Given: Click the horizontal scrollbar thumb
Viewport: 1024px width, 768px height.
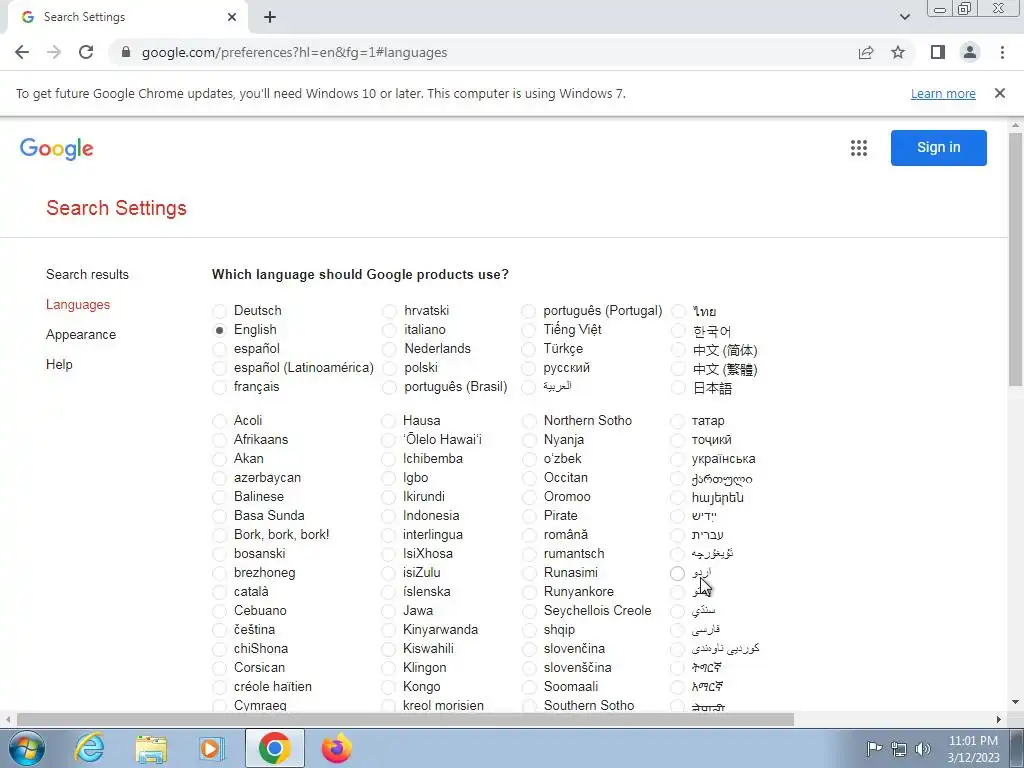Looking at the screenshot, I should tap(405, 719).
